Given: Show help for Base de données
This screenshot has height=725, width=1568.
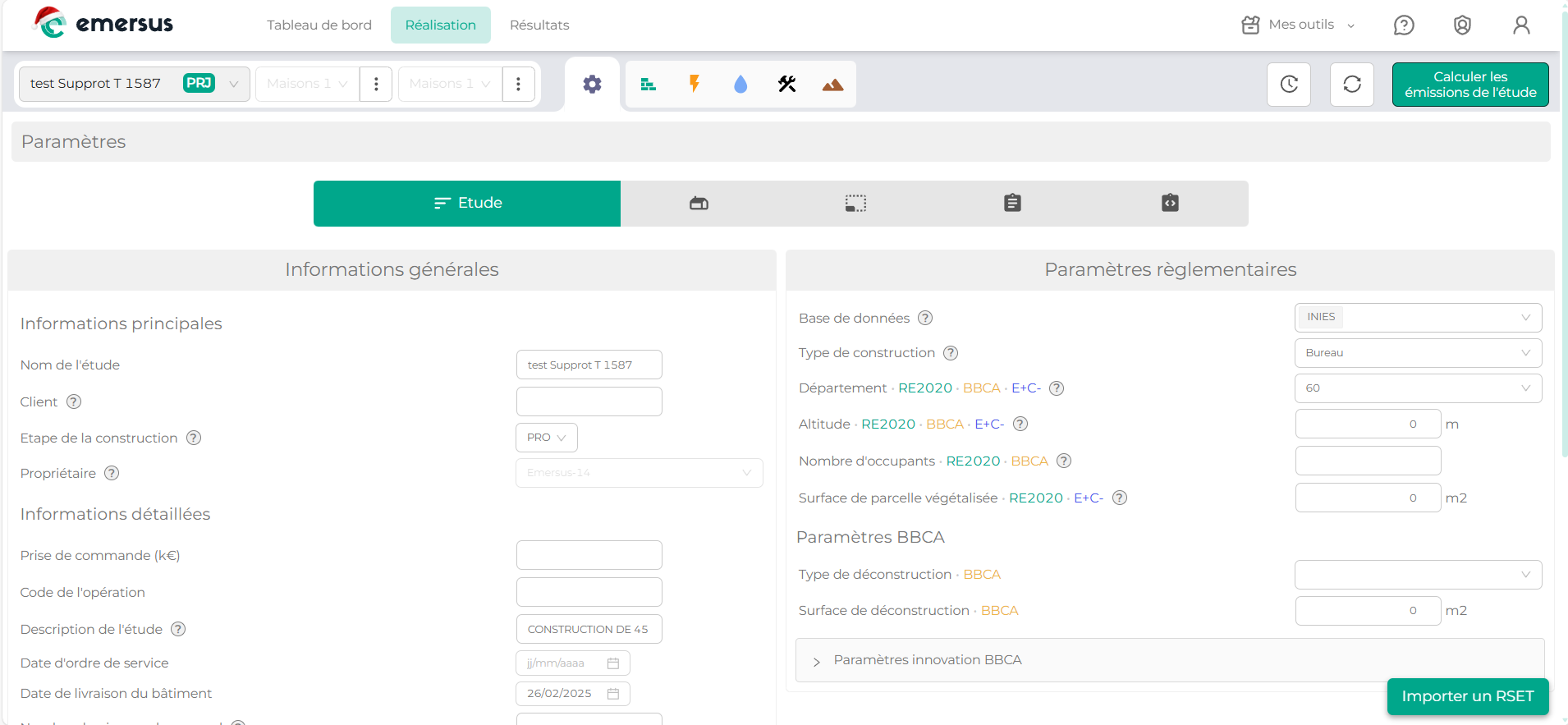Looking at the screenshot, I should pos(925,318).
